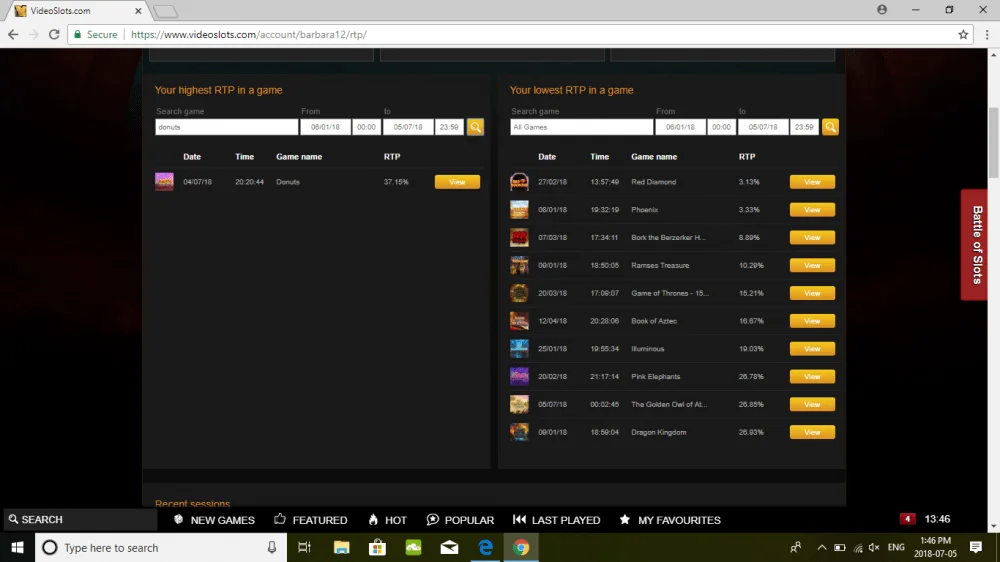Click the red notification badge icon

pyautogui.click(x=908, y=519)
